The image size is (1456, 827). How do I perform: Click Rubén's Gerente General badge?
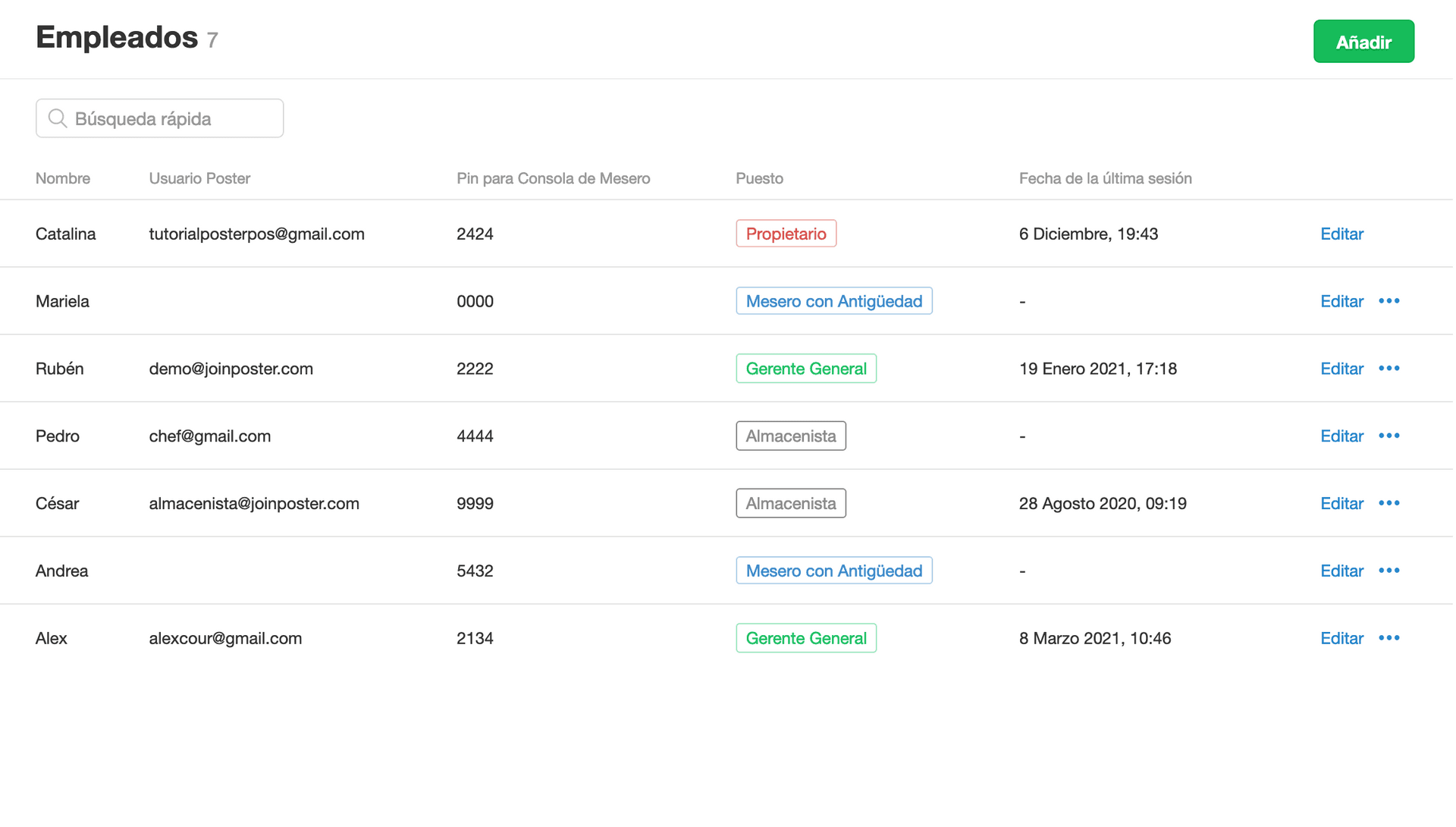coord(806,369)
